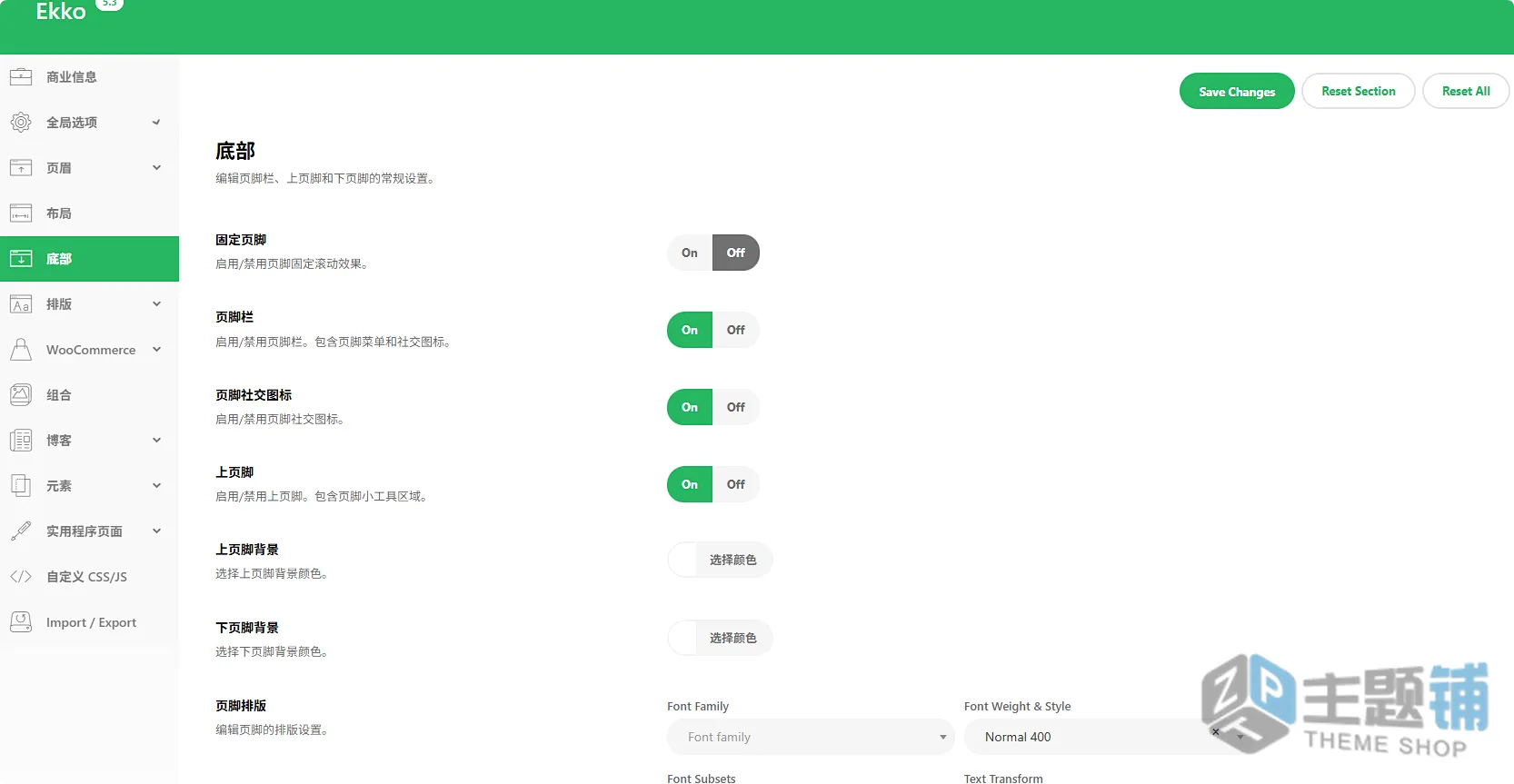Click the header layout icon beside 页眉
The image size is (1514, 784).
[21, 168]
